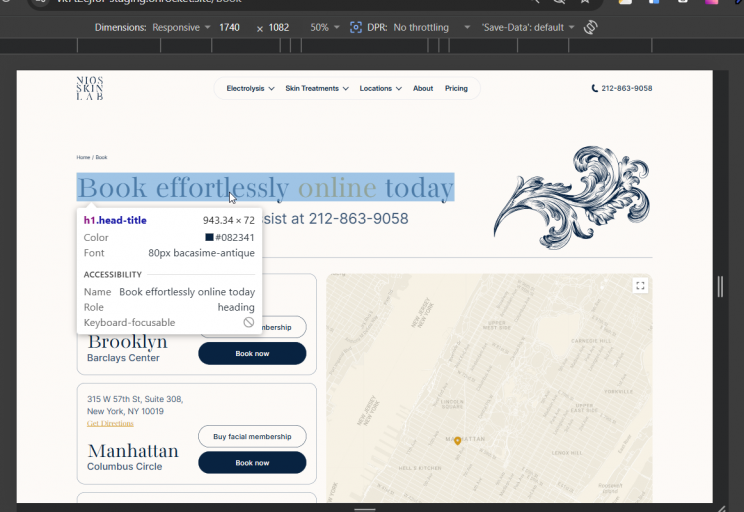Viewport: 744px width, 512px height.
Task: Click the 1082 viewport height field
Action: coord(279,28)
